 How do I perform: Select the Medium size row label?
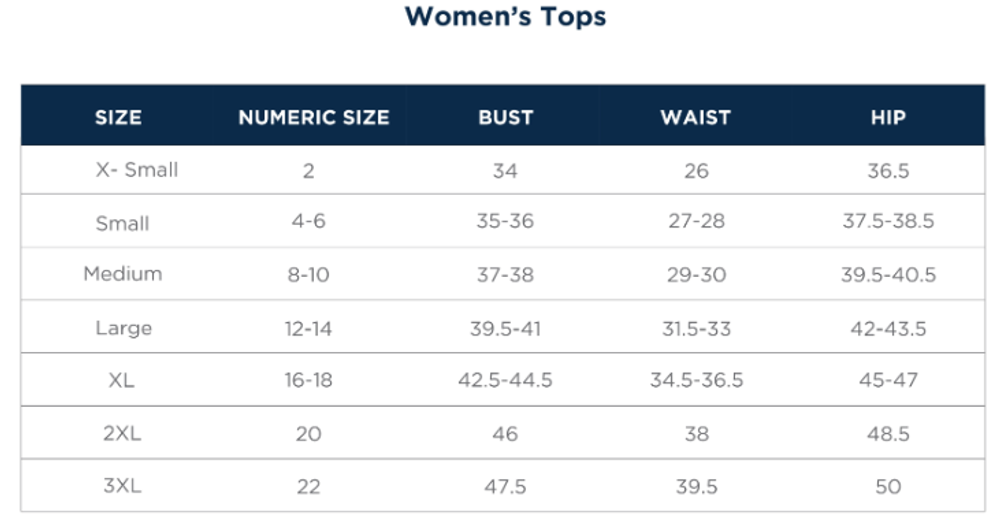[122, 274]
